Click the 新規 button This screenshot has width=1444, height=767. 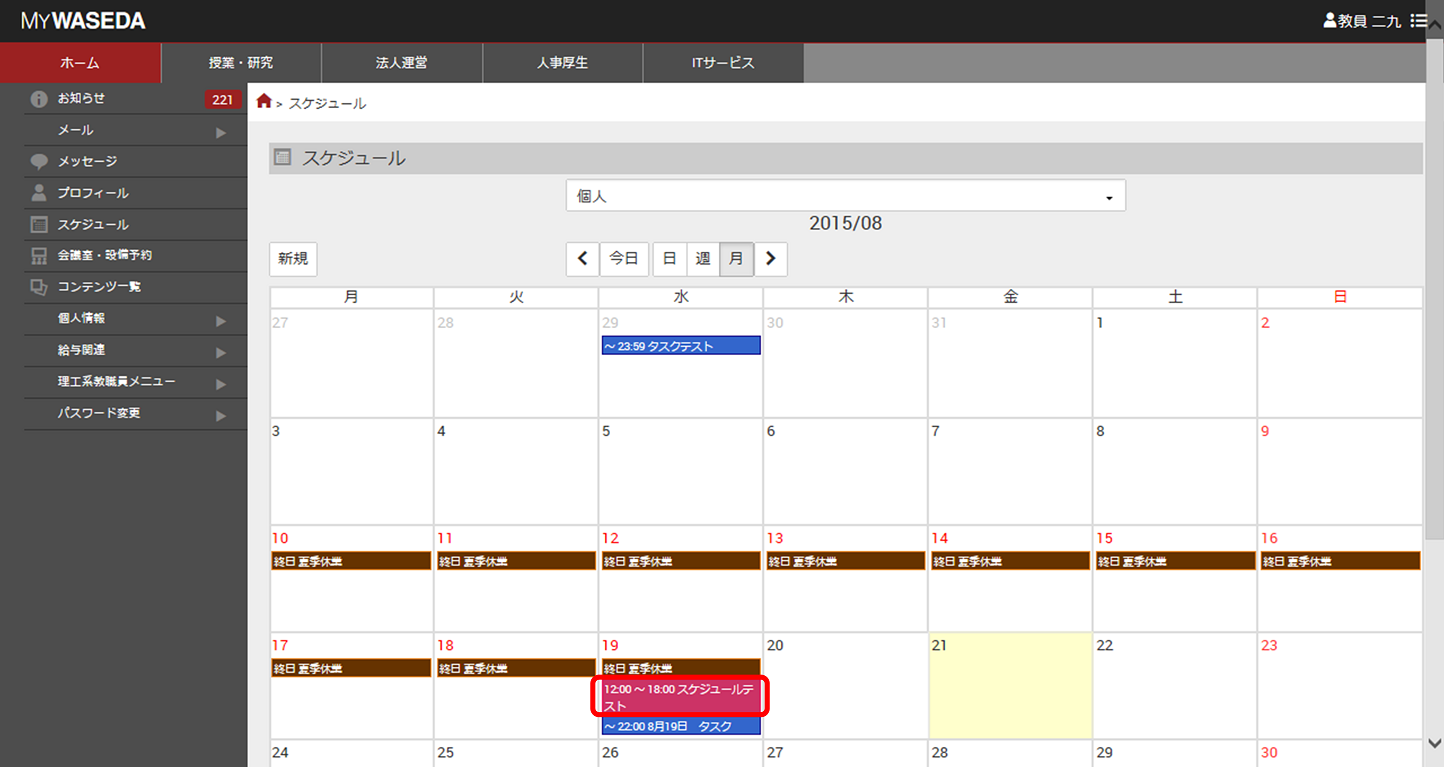point(293,259)
